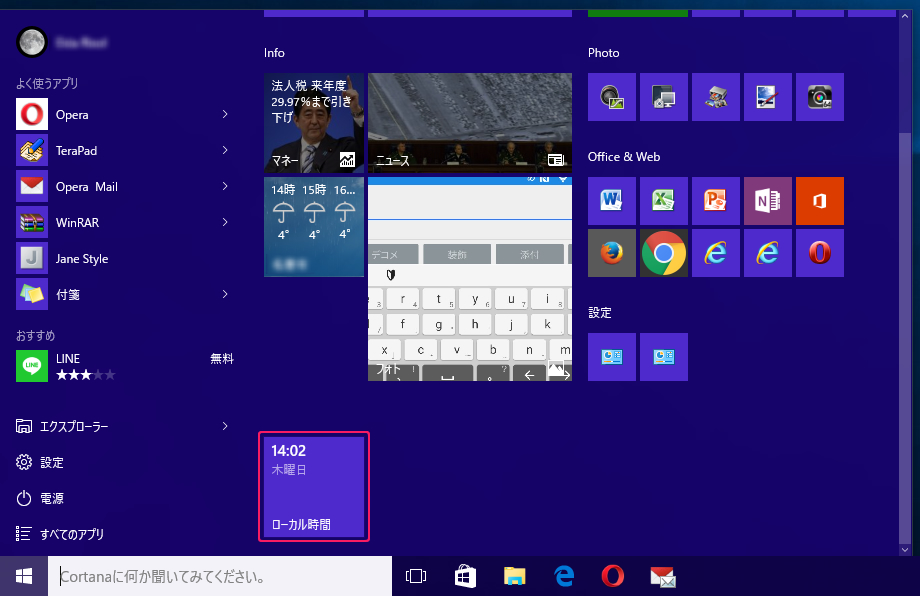Open the lens-with-histogram tile in Photo group

tap(612, 97)
